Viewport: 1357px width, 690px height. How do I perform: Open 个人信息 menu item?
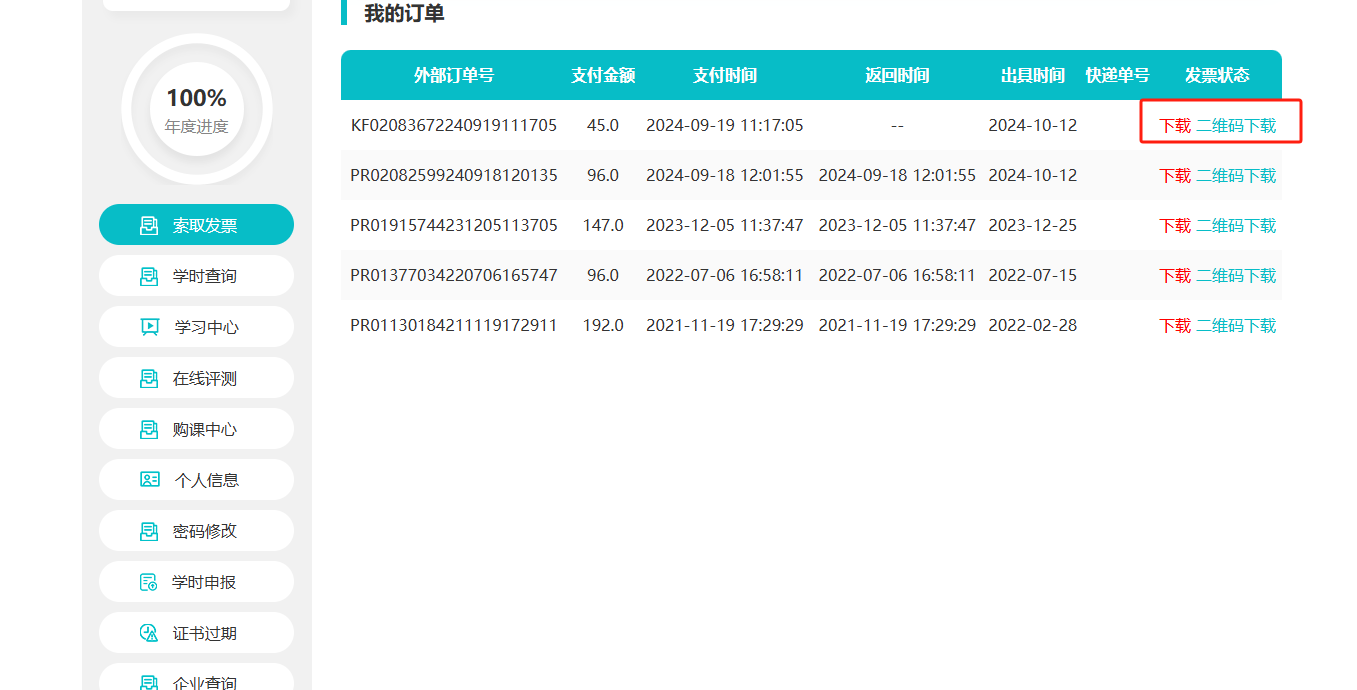196,480
